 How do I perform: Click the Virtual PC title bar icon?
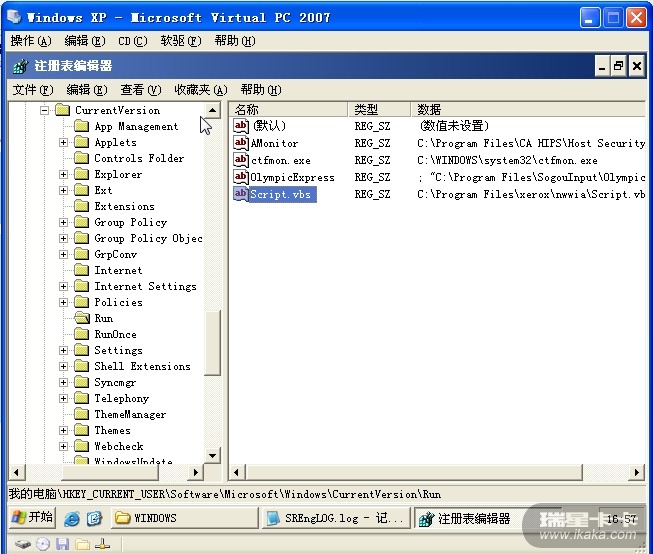click(x=13, y=17)
